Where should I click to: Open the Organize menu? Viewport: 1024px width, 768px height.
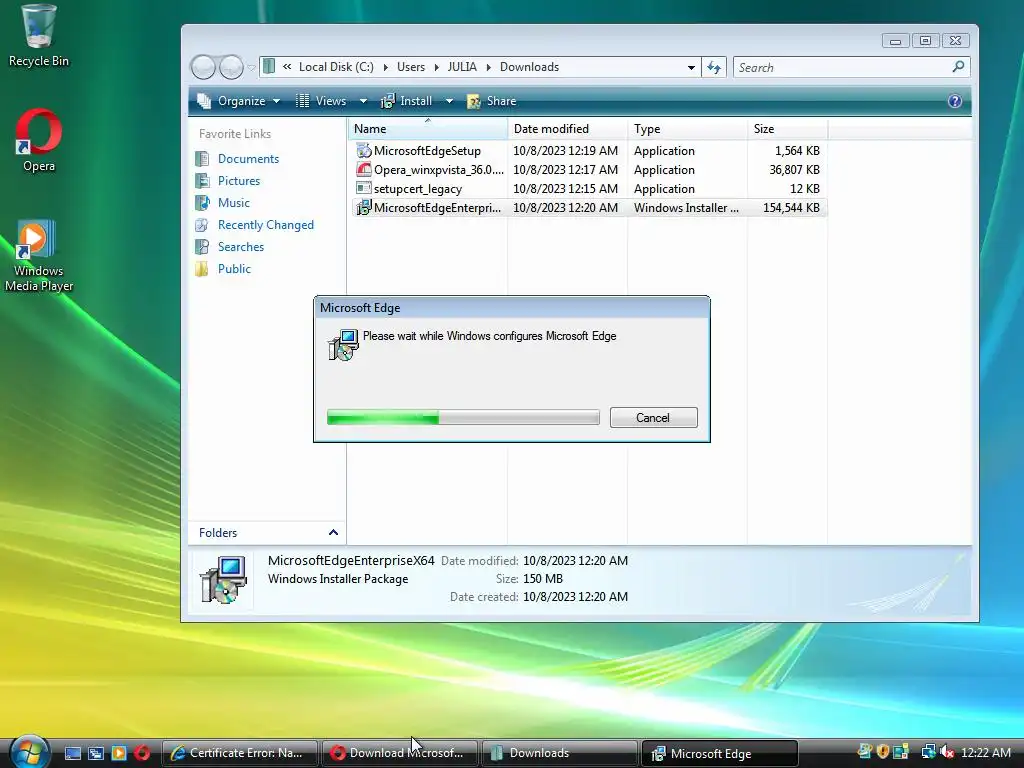[239, 101]
